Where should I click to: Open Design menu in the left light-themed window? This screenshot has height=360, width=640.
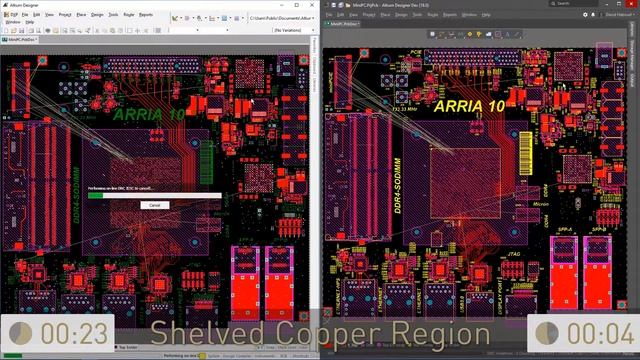(x=97, y=15)
